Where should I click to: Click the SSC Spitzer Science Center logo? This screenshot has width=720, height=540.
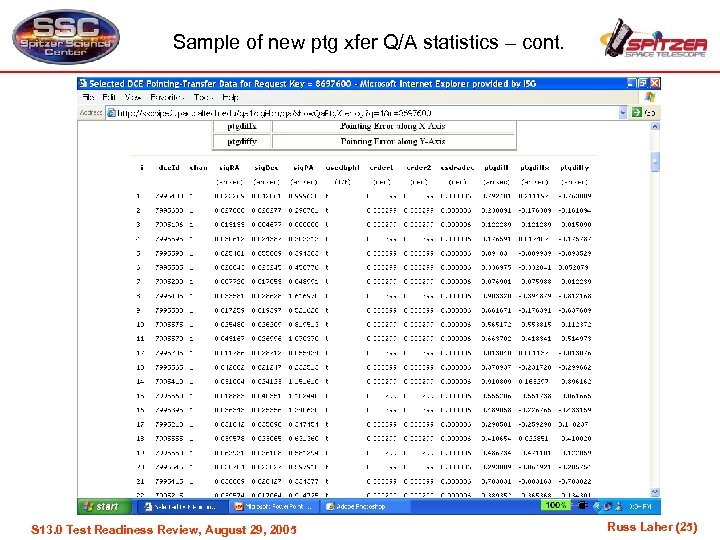tap(66, 37)
